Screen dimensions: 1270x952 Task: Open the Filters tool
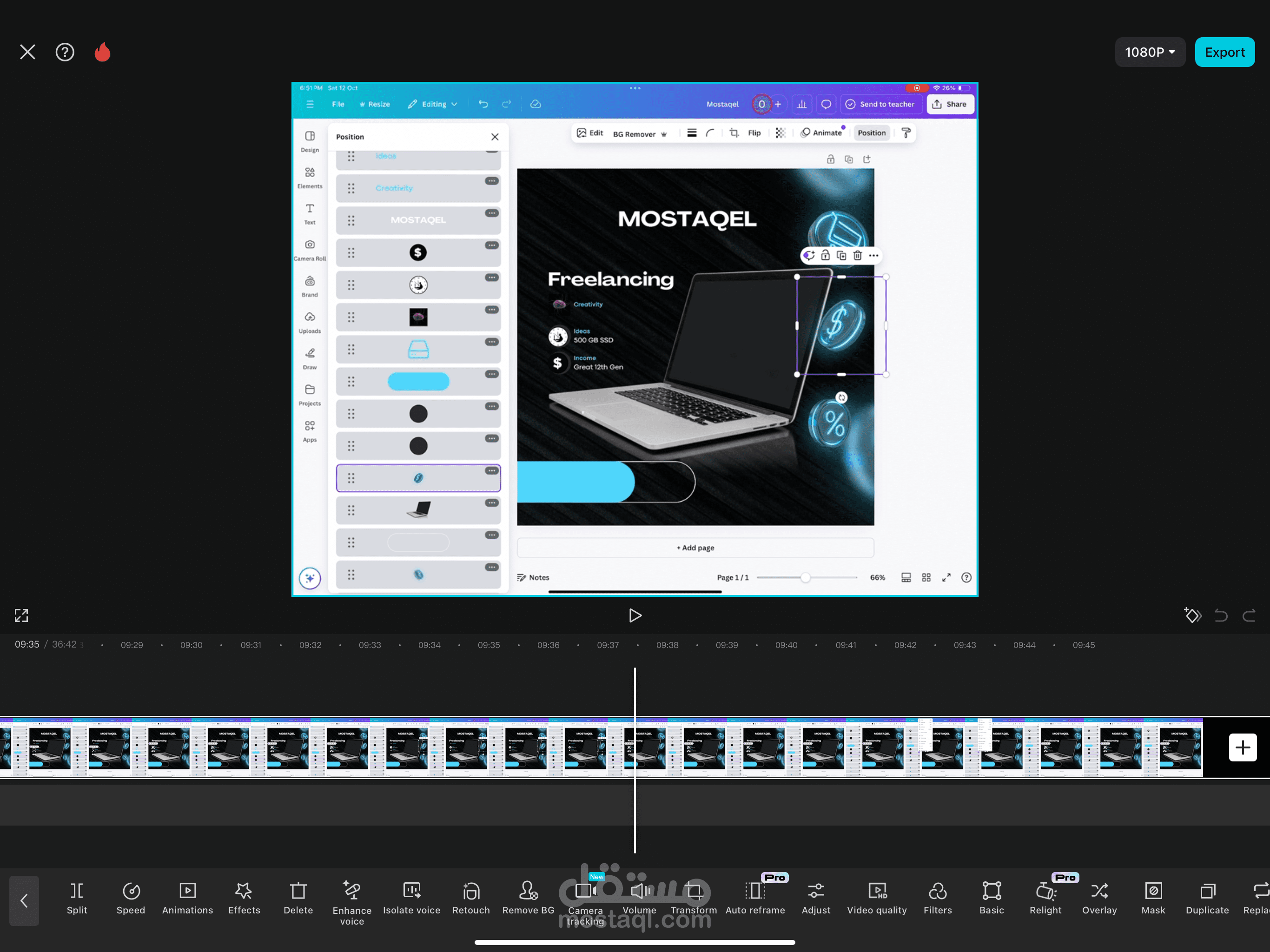pyautogui.click(x=938, y=898)
